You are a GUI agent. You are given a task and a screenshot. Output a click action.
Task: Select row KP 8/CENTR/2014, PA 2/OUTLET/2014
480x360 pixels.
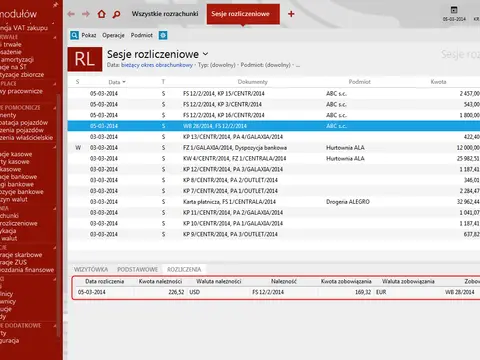274,180
